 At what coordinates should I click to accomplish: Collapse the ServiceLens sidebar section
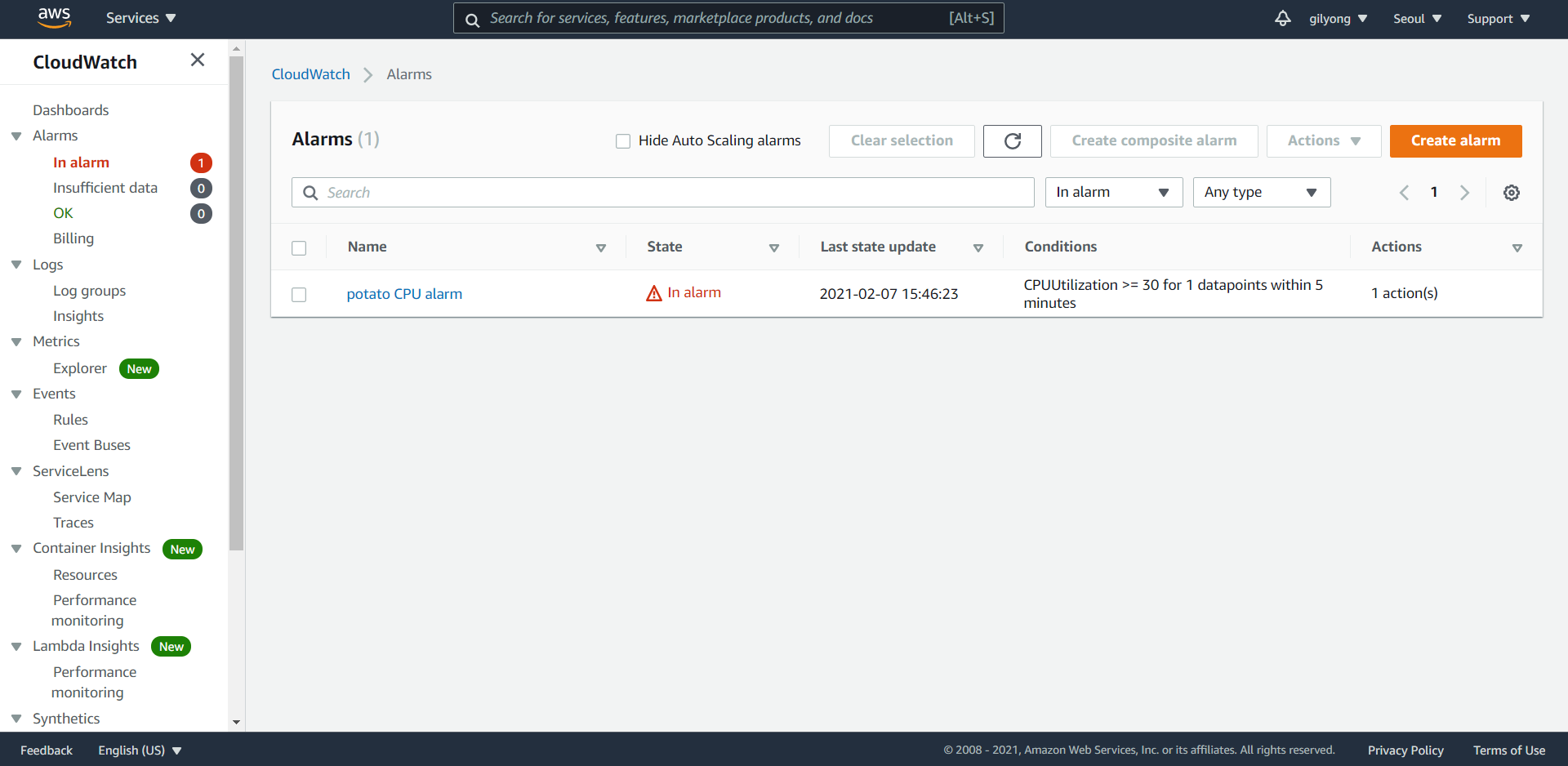16,471
